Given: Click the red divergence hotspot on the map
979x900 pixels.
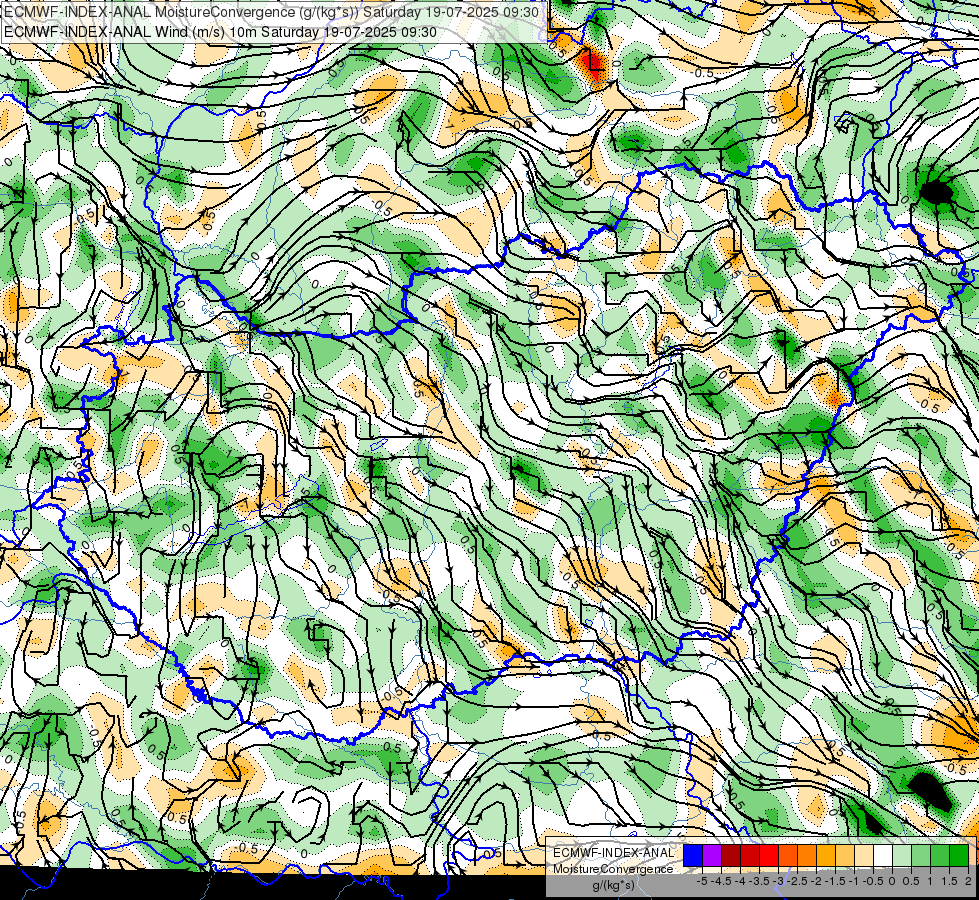Looking at the screenshot, I should click(592, 64).
